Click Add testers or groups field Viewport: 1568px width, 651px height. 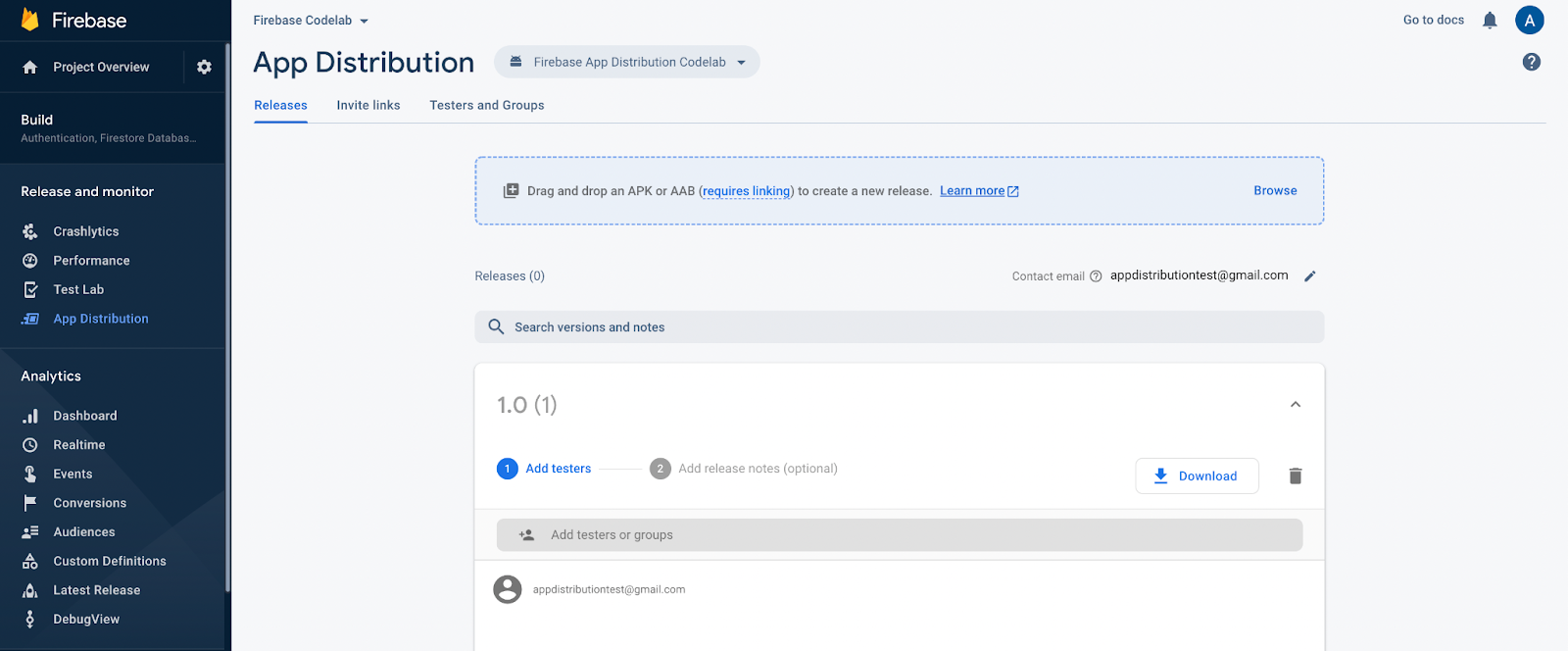[x=899, y=535]
